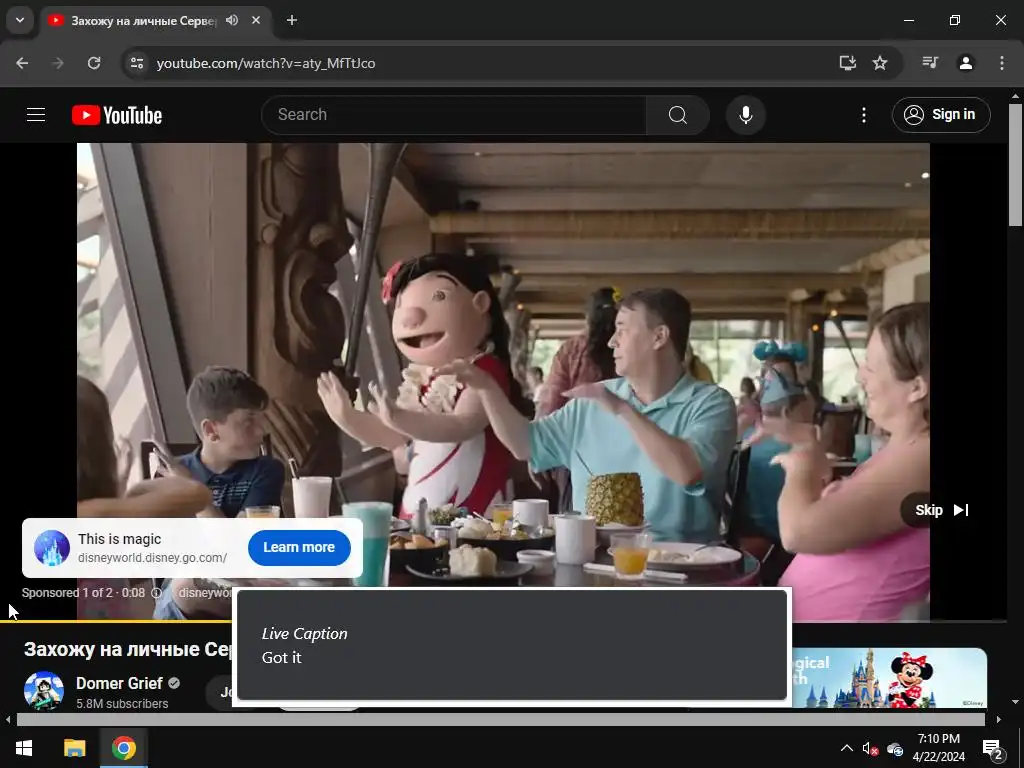This screenshot has width=1024, height=768.
Task: Click the horizontal scrollbar's left arrow
Action: coord(8,720)
